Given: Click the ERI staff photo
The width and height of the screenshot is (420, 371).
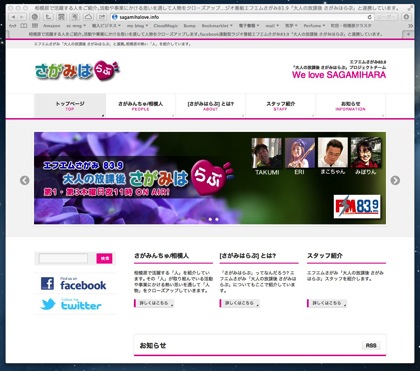Looking at the screenshot, I should pyautogui.click(x=300, y=153).
